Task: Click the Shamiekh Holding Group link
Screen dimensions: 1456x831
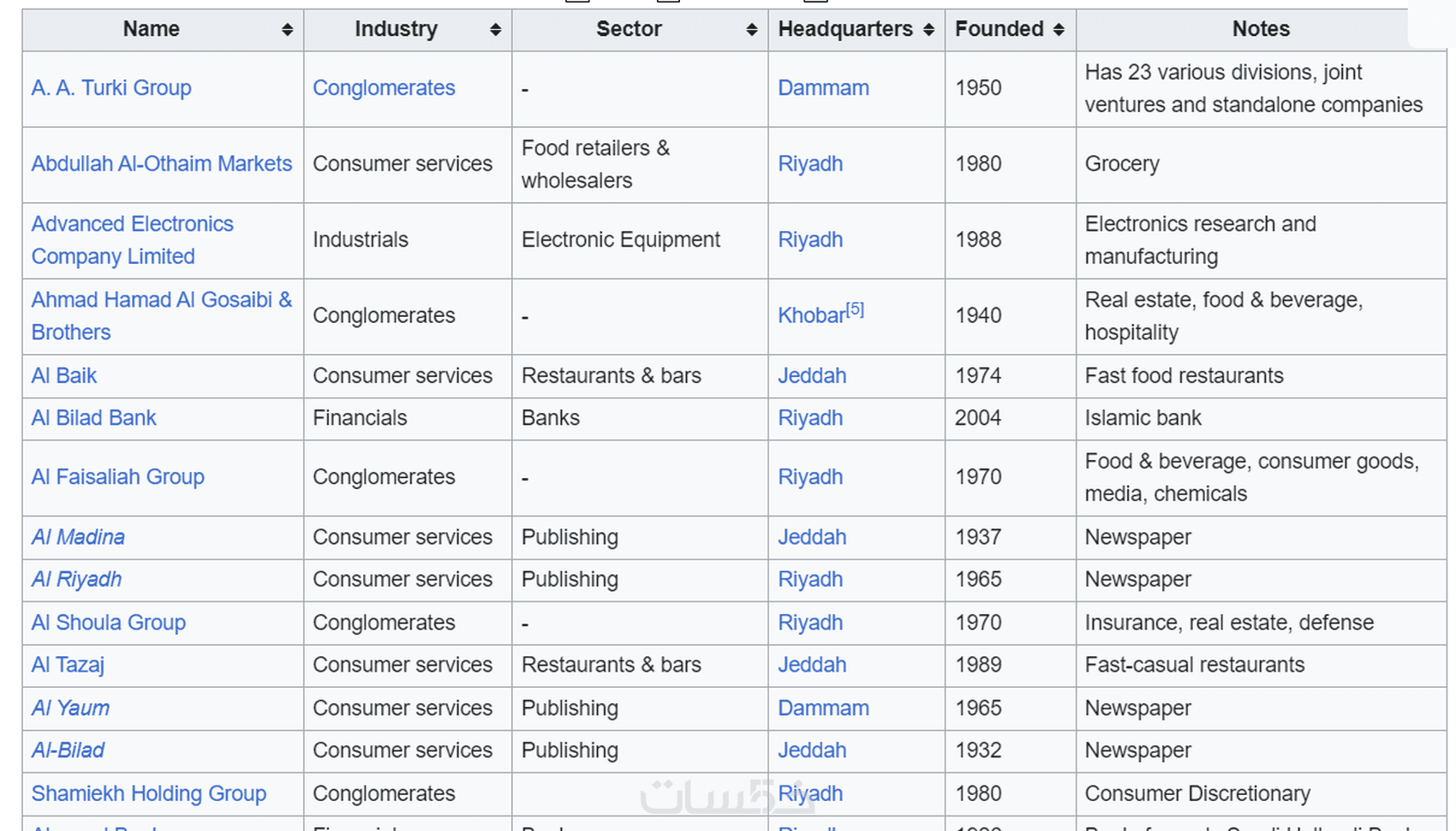Action: coord(149,794)
